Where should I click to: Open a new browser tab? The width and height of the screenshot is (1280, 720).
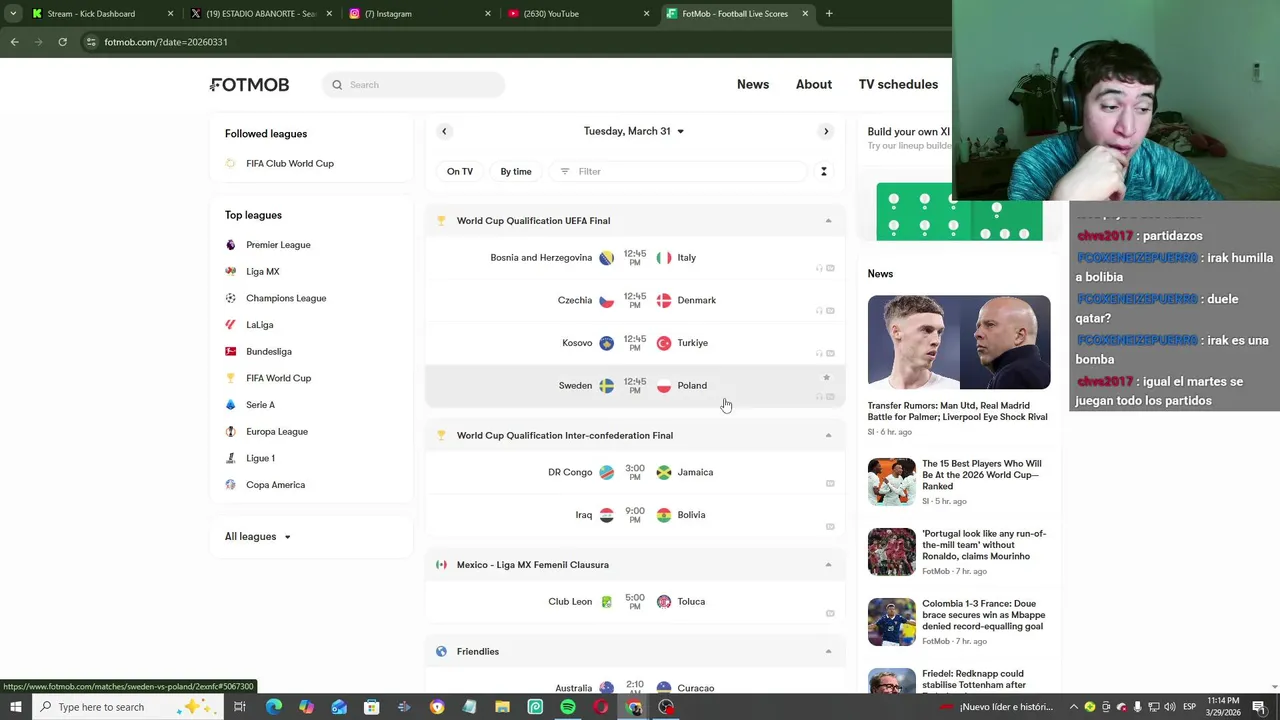pos(829,14)
